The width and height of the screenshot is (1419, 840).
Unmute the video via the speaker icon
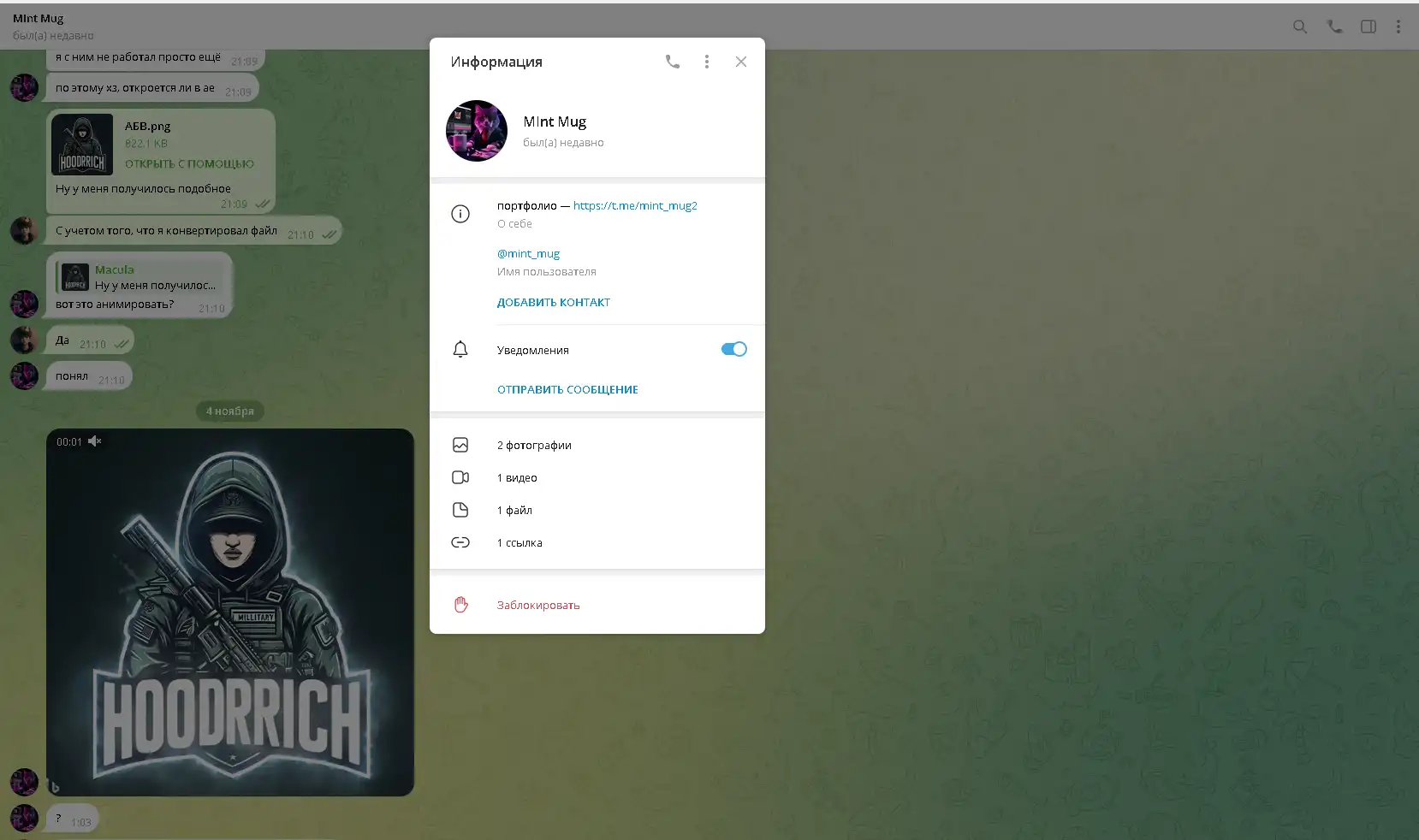(x=95, y=441)
